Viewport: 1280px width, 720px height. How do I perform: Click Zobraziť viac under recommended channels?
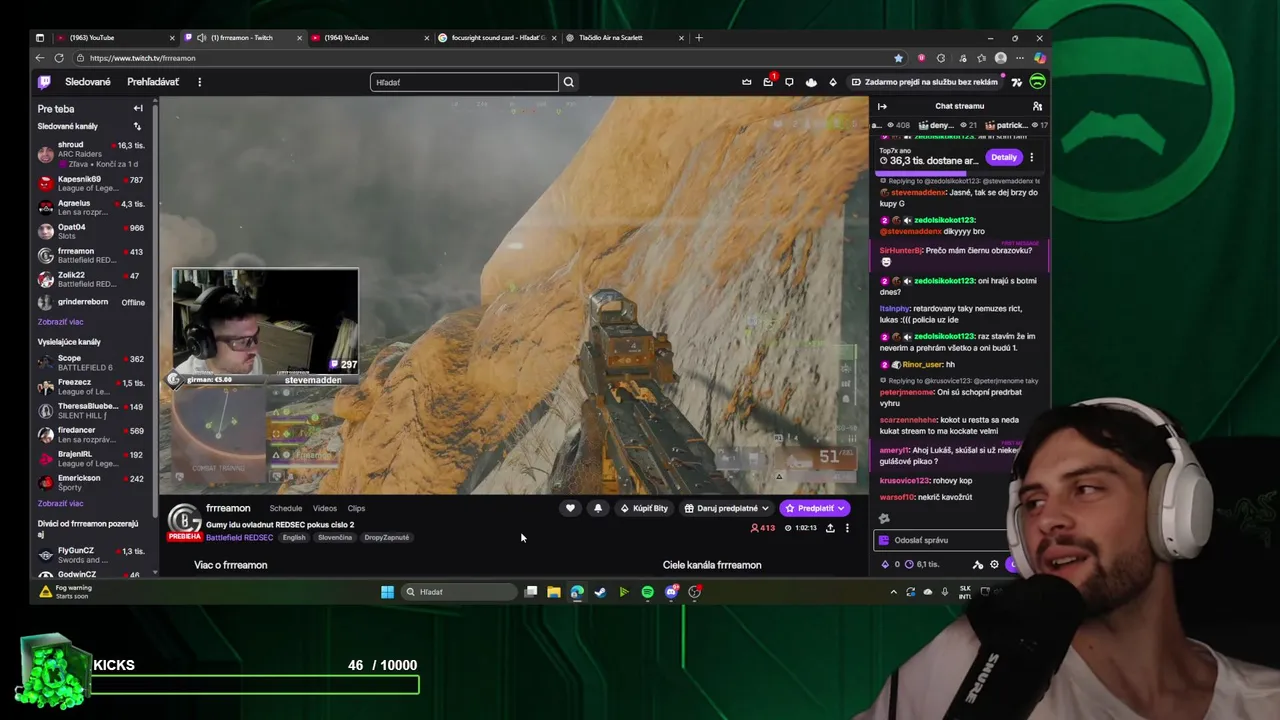[x=60, y=503]
